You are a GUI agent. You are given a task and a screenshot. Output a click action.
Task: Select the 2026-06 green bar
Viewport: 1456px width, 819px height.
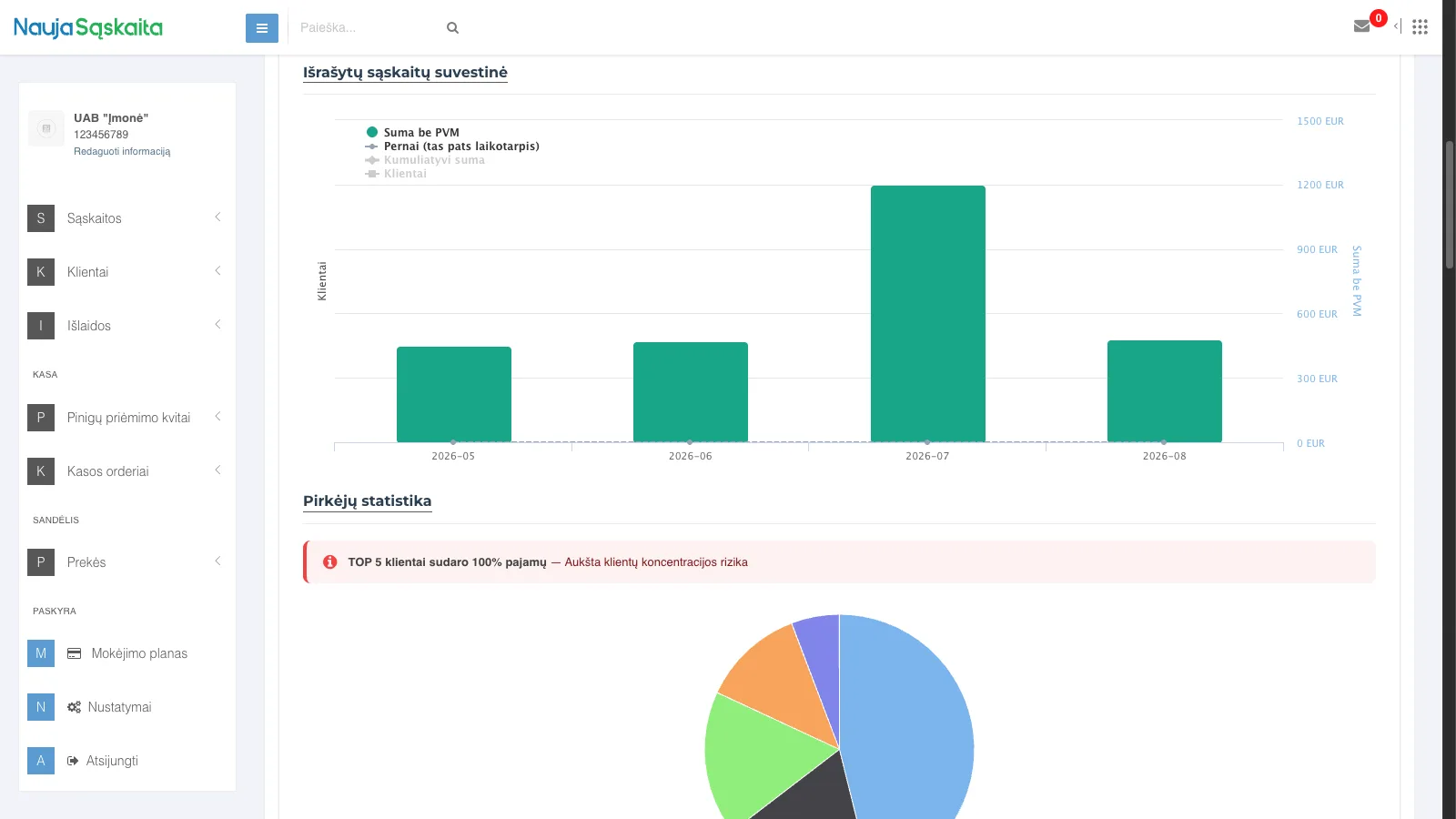click(x=691, y=392)
